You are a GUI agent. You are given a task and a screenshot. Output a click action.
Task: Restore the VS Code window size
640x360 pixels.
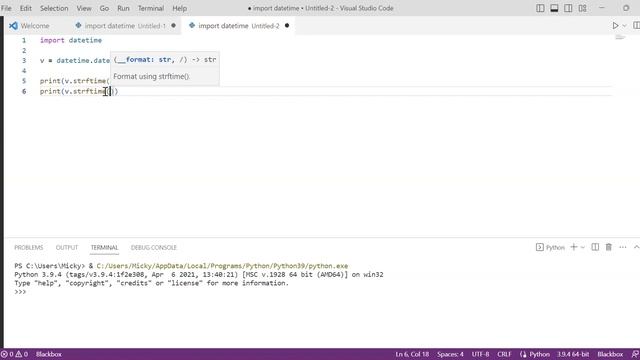(626, 8)
